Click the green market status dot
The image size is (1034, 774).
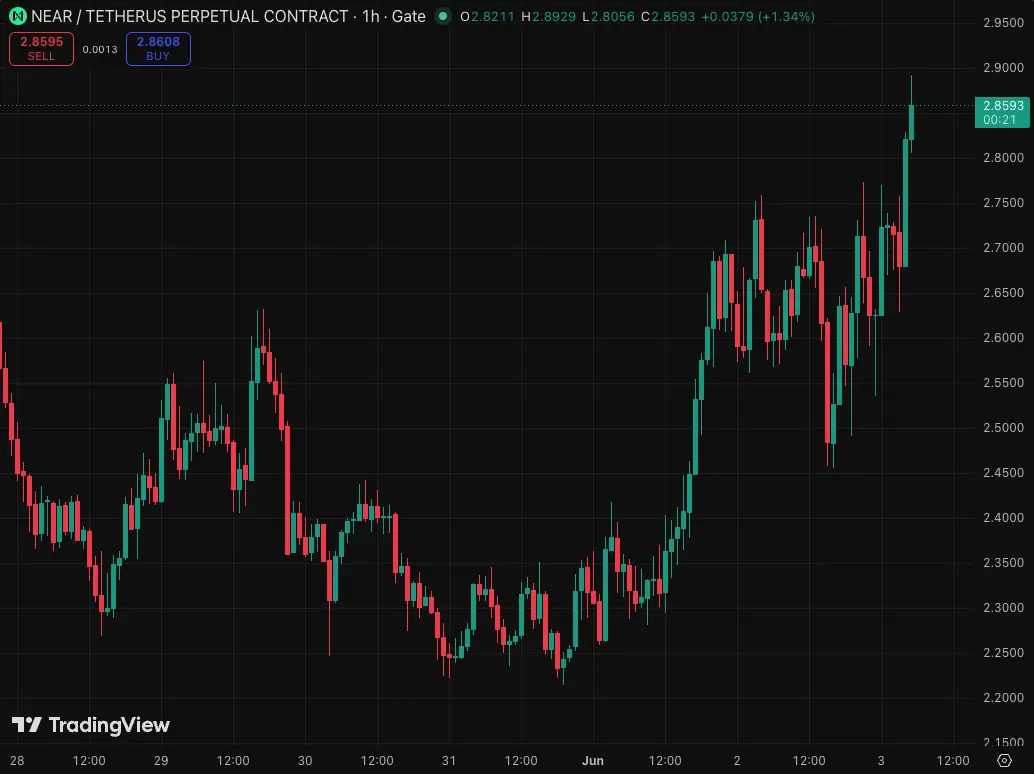click(444, 16)
